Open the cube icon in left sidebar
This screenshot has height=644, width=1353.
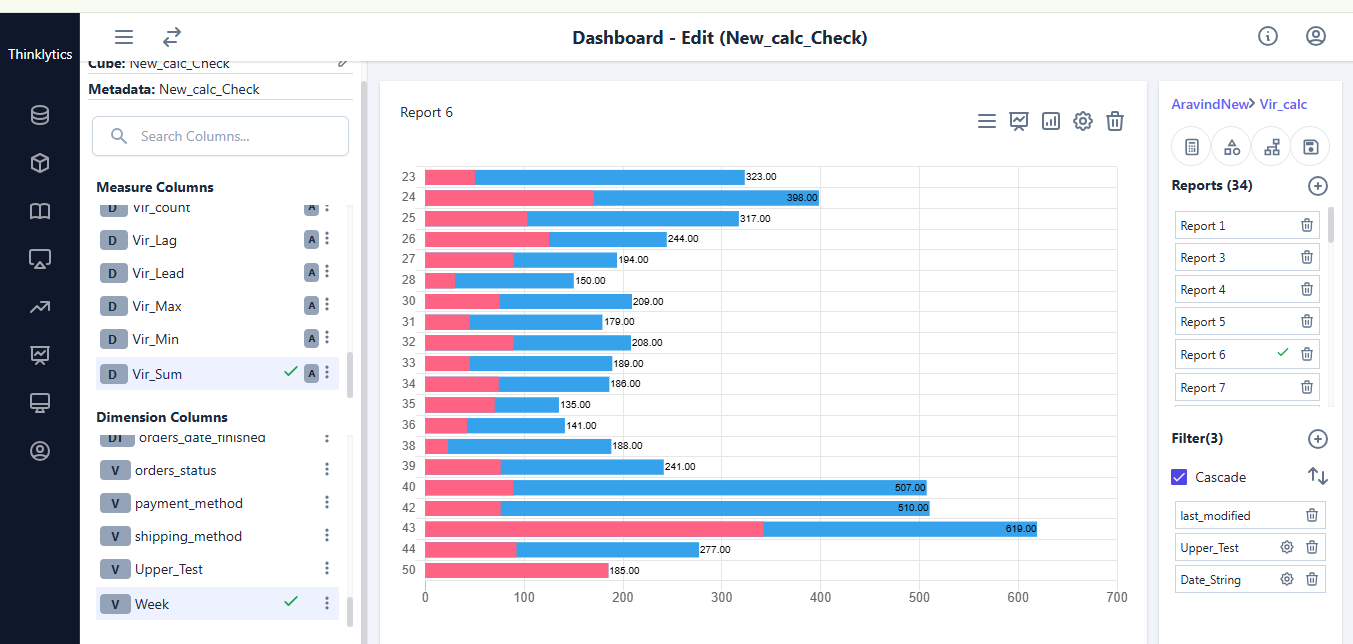(40, 163)
